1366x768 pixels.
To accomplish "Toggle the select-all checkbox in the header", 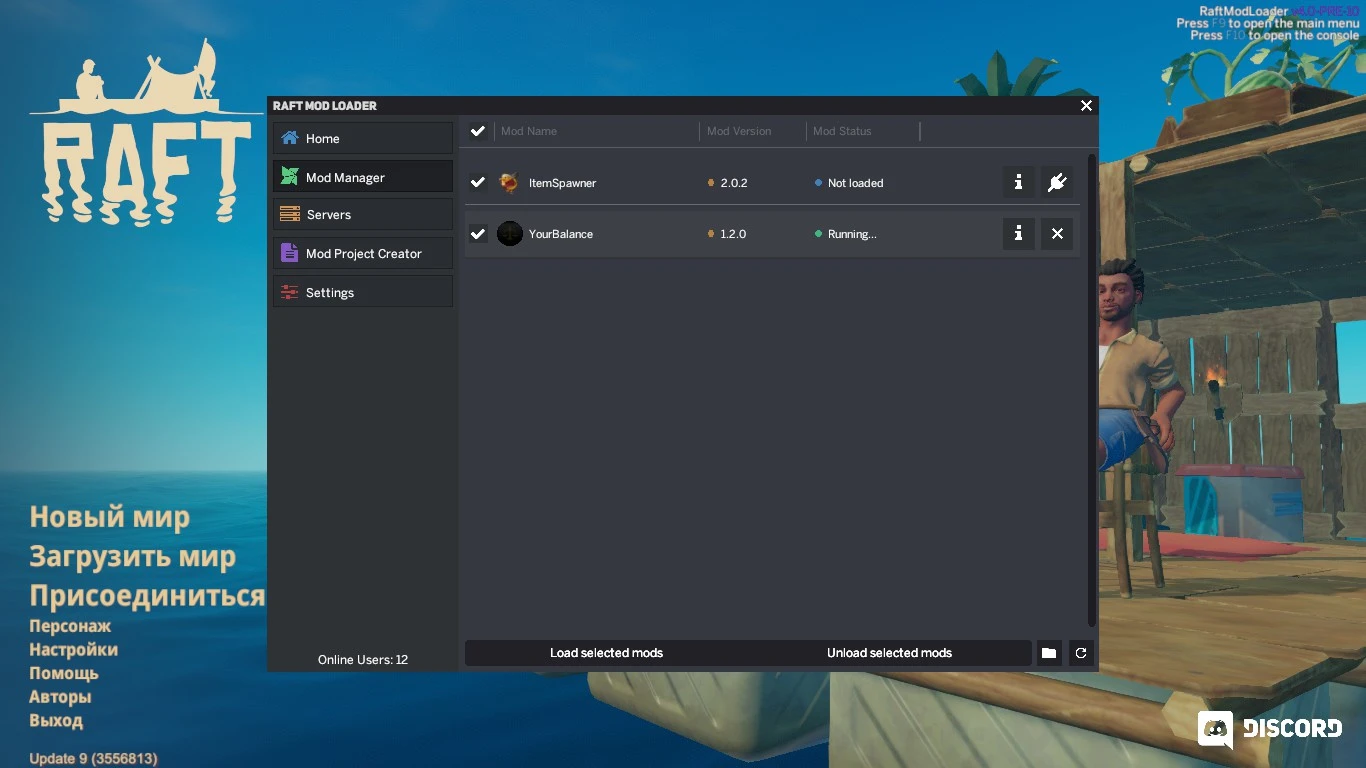I will 477,130.
